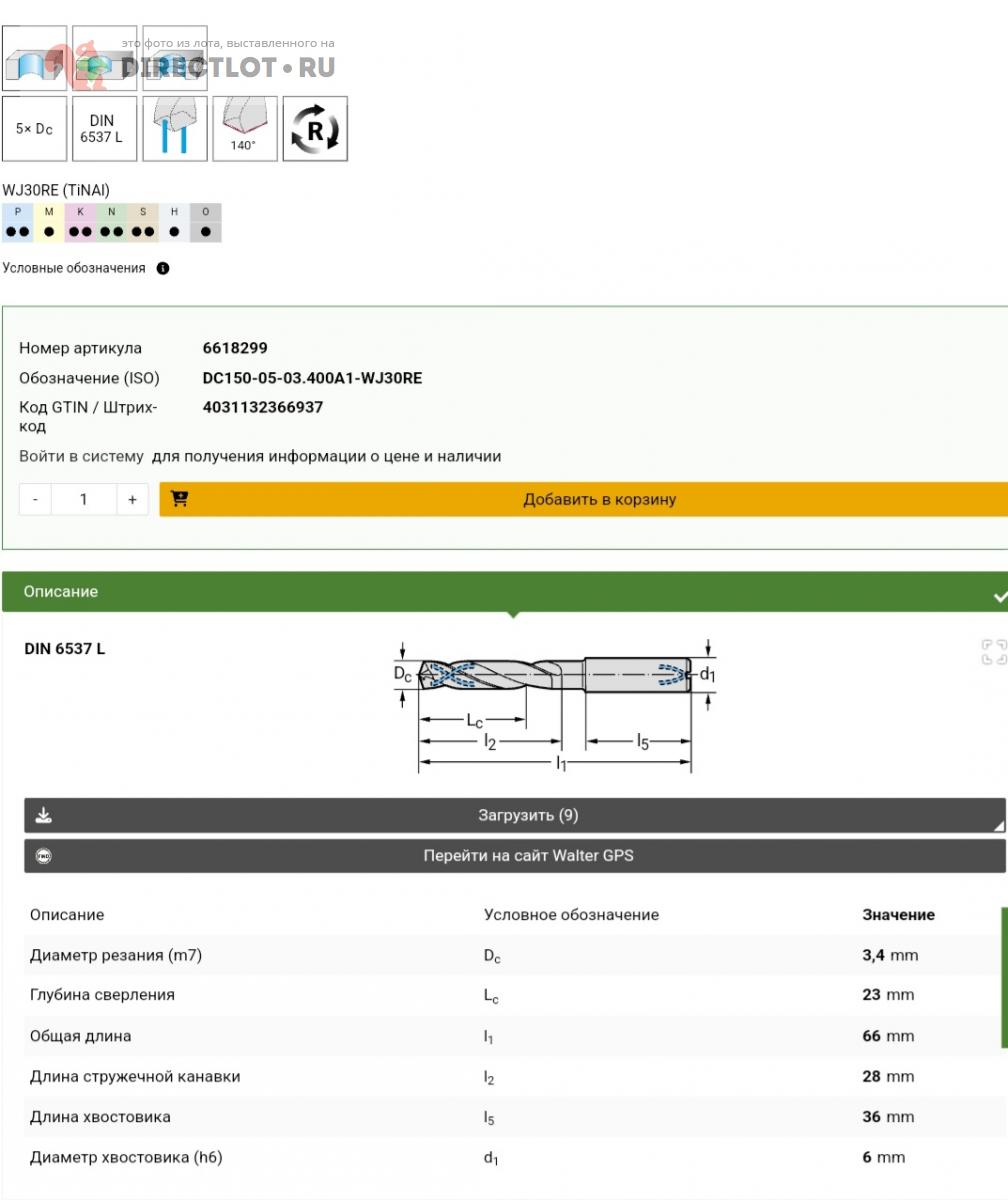Select the yellow M material swatch
The height and width of the screenshot is (1200, 1008).
[x=49, y=223]
